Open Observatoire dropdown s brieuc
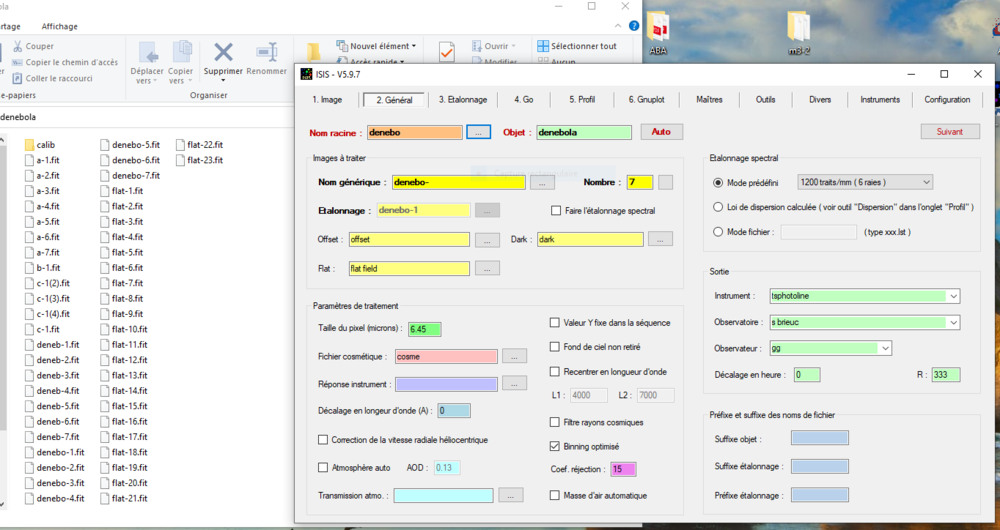Image resolution: width=1000 pixels, height=530 pixels. coord(865,322)
